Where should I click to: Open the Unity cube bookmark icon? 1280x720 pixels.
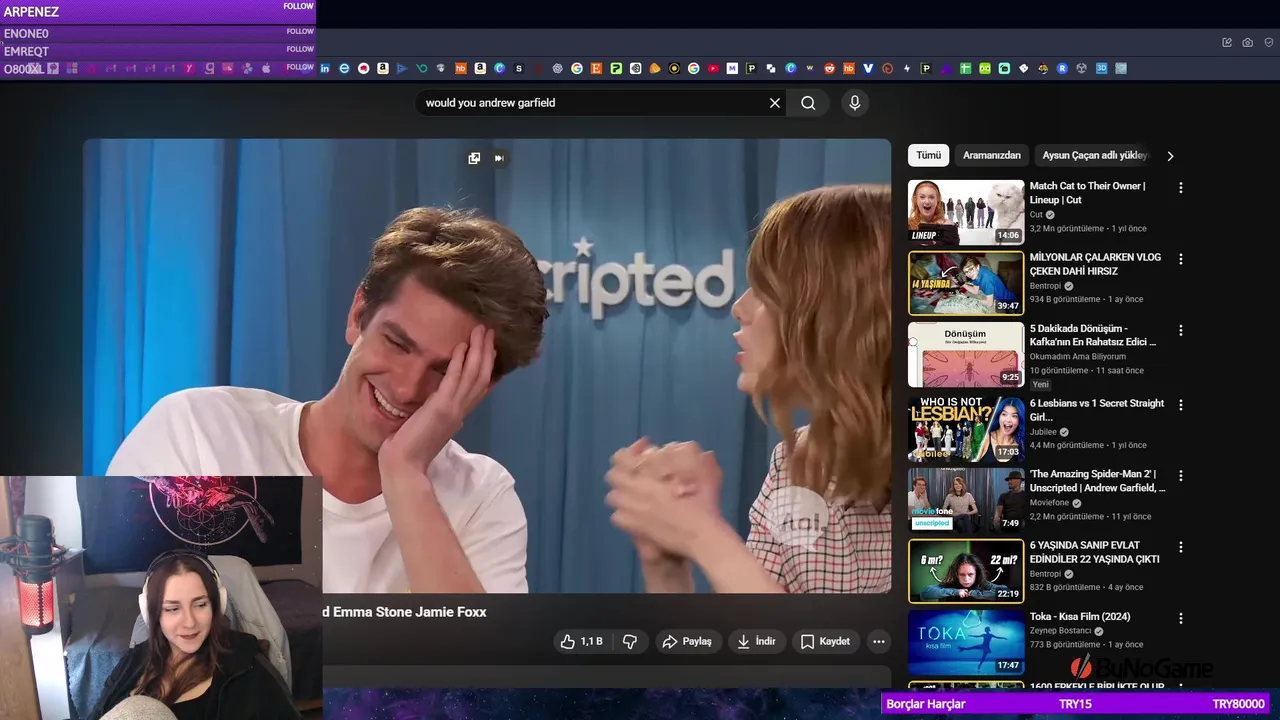point(1081,68)
